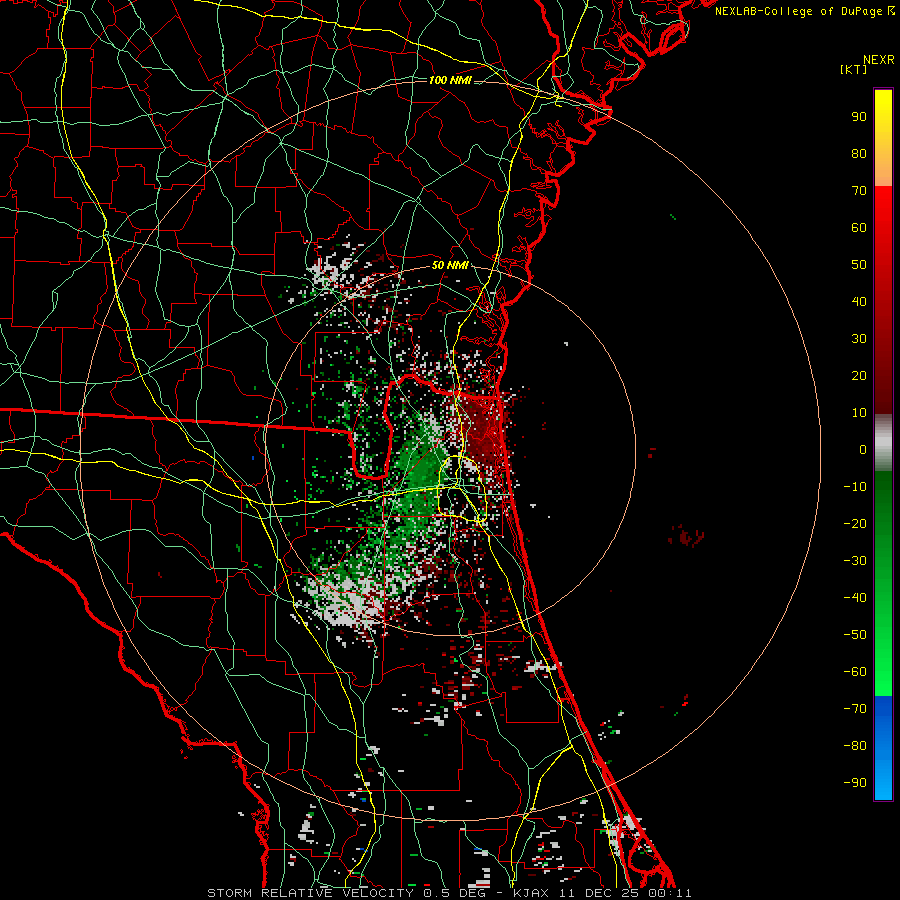Select the 0 knot scale label

[863, 450]
